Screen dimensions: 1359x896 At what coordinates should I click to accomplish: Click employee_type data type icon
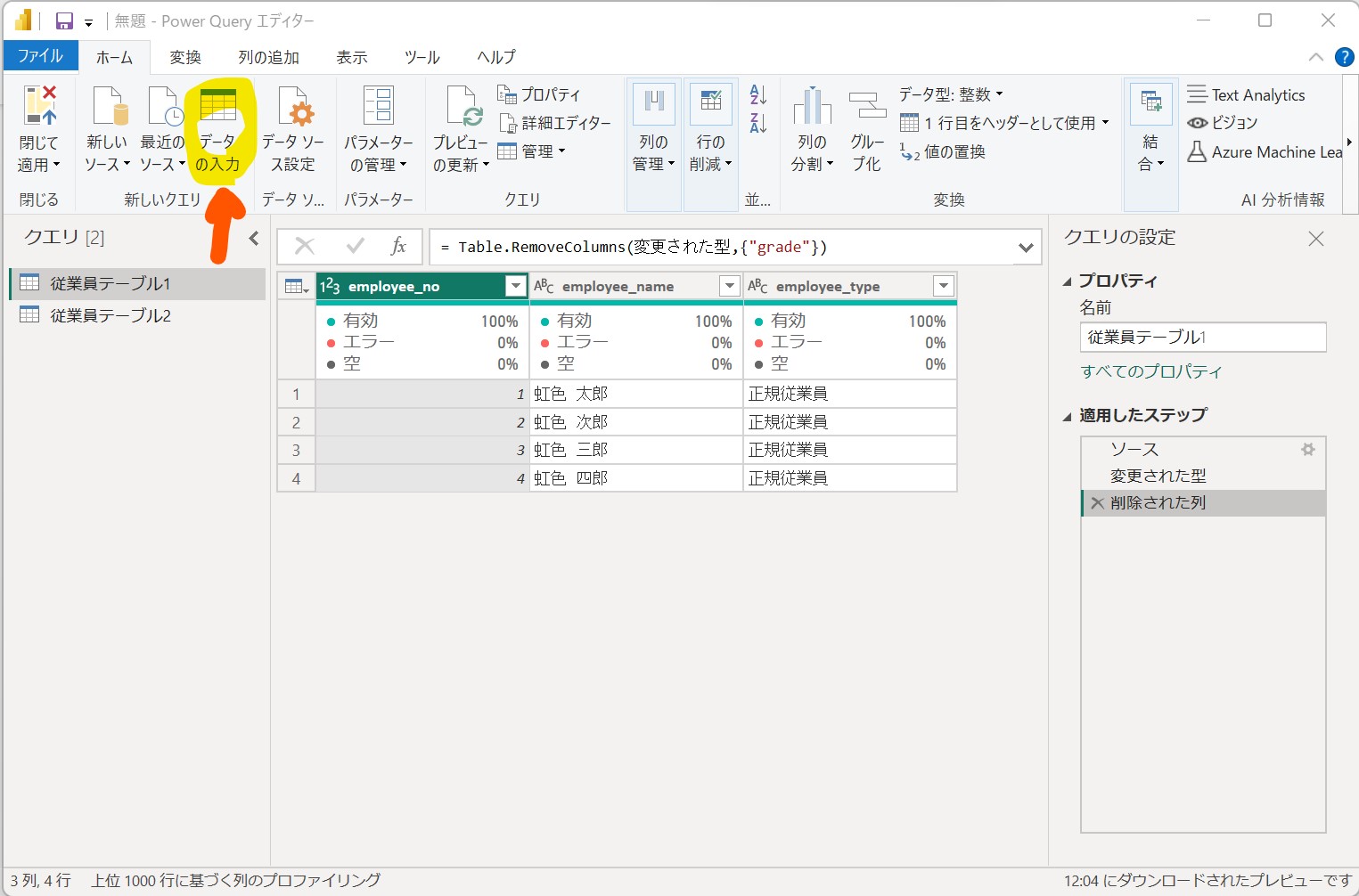click(757, 286)
